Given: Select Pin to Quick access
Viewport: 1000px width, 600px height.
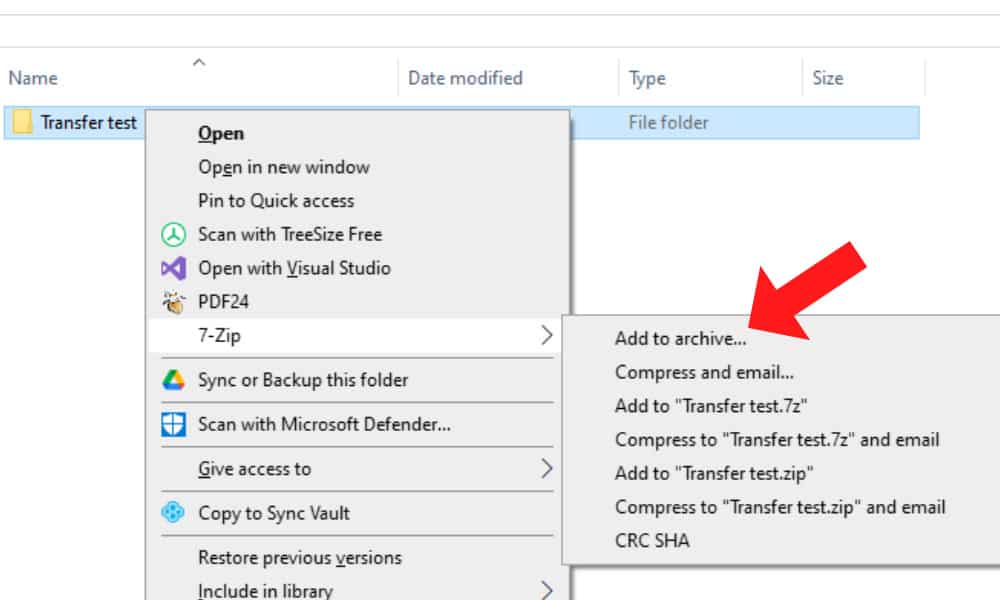Looking at the screenshot, I should pyautogui.click(x=276, y=201).
